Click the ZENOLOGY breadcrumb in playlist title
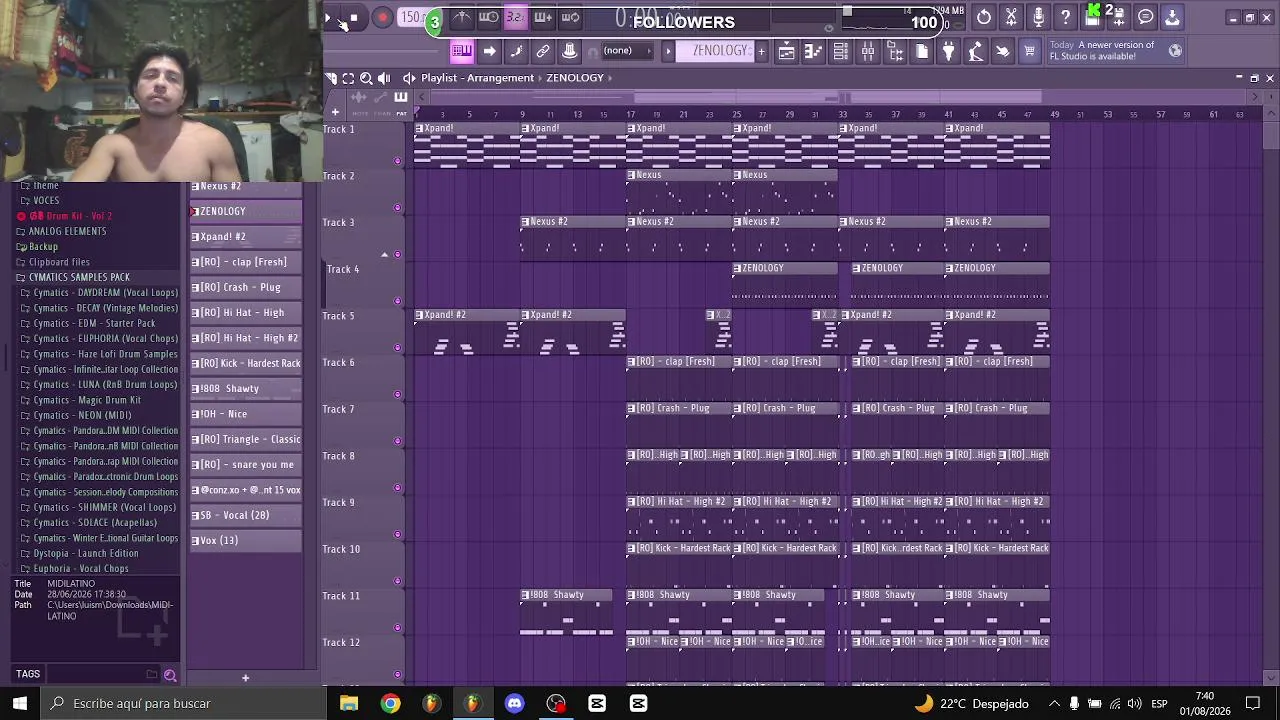 575,78
